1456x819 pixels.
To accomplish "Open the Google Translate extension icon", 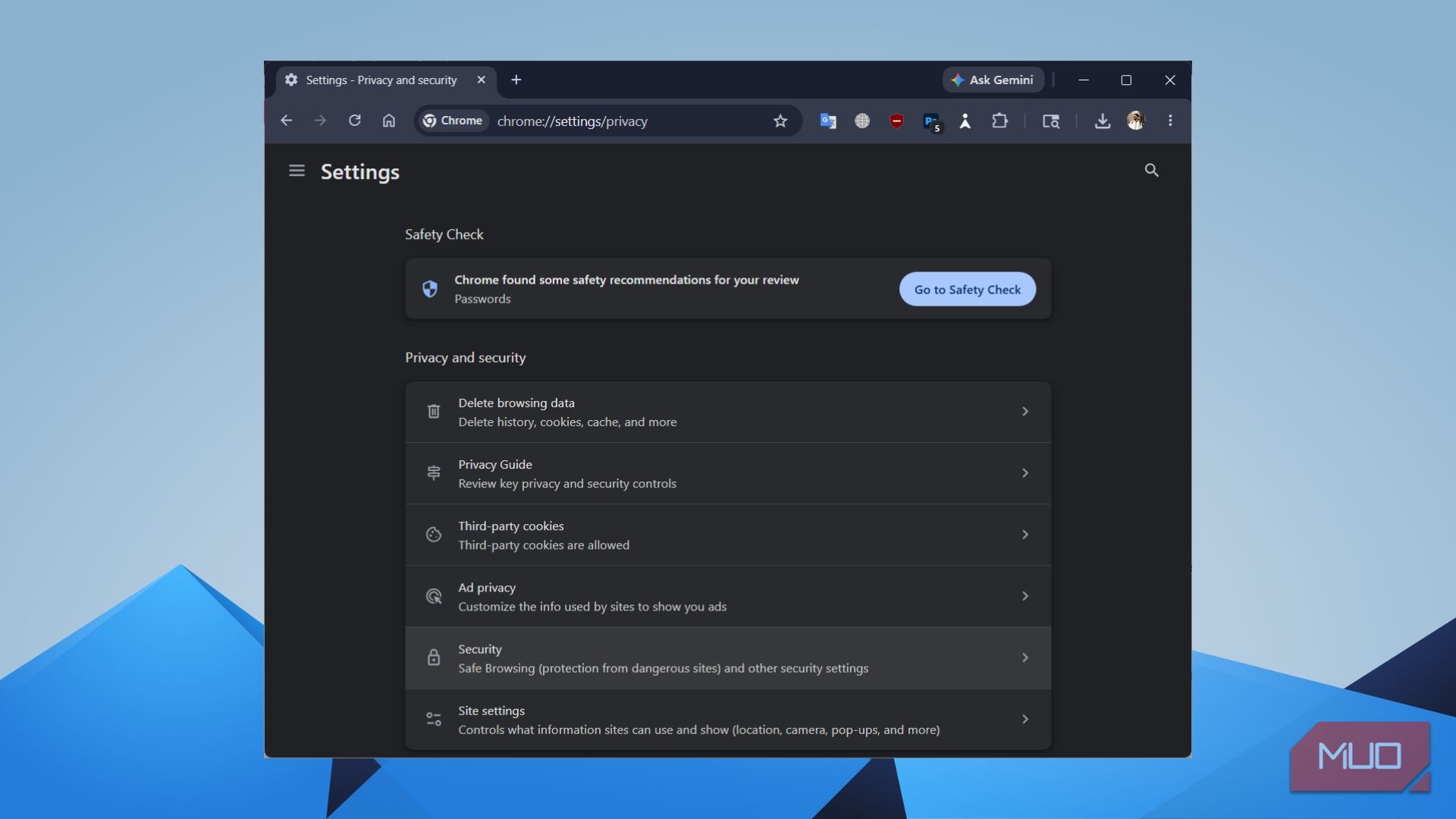I will coord(828,121).
